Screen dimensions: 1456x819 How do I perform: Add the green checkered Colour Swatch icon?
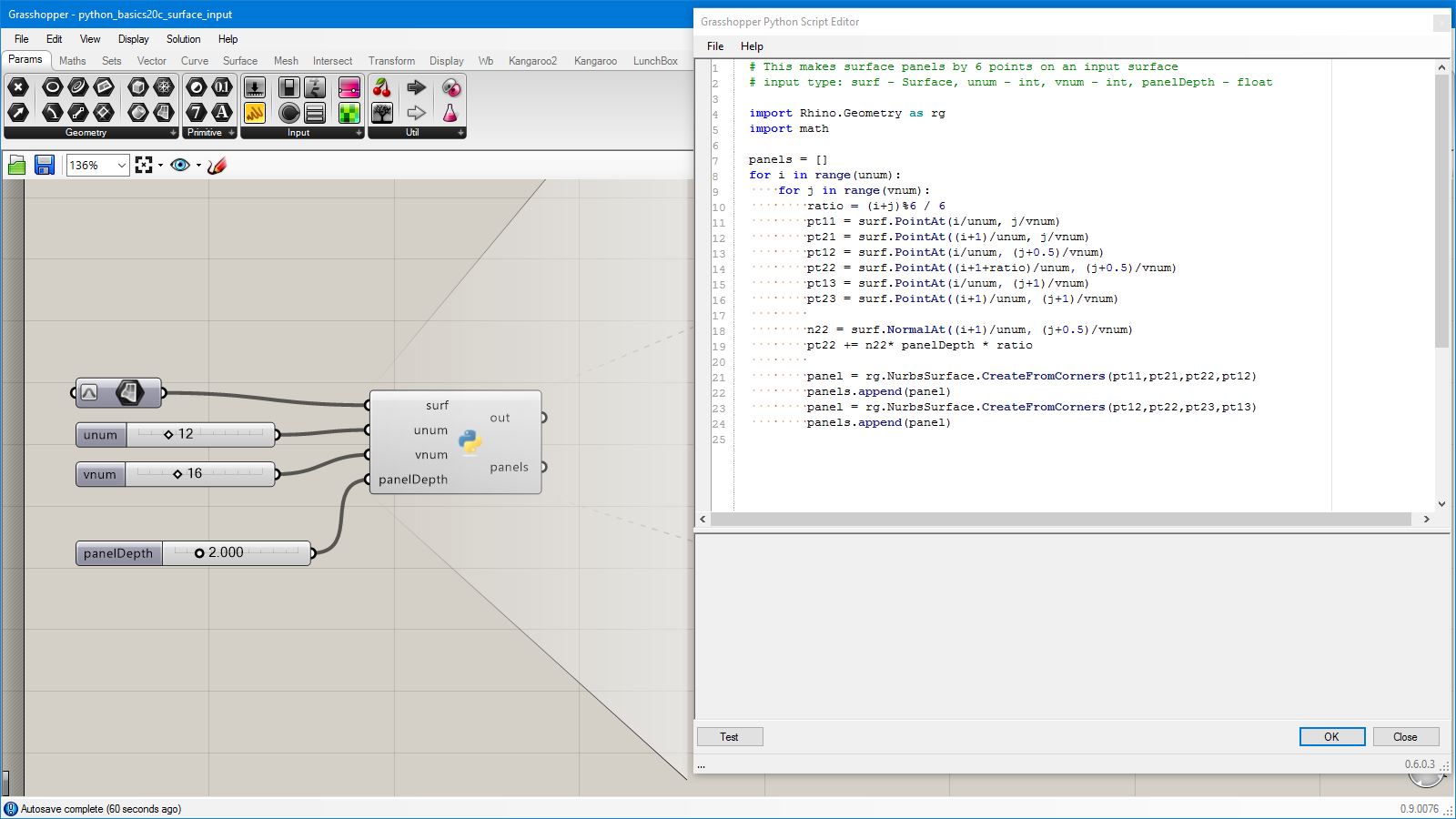pyautogui.click(x=349, y=112)
